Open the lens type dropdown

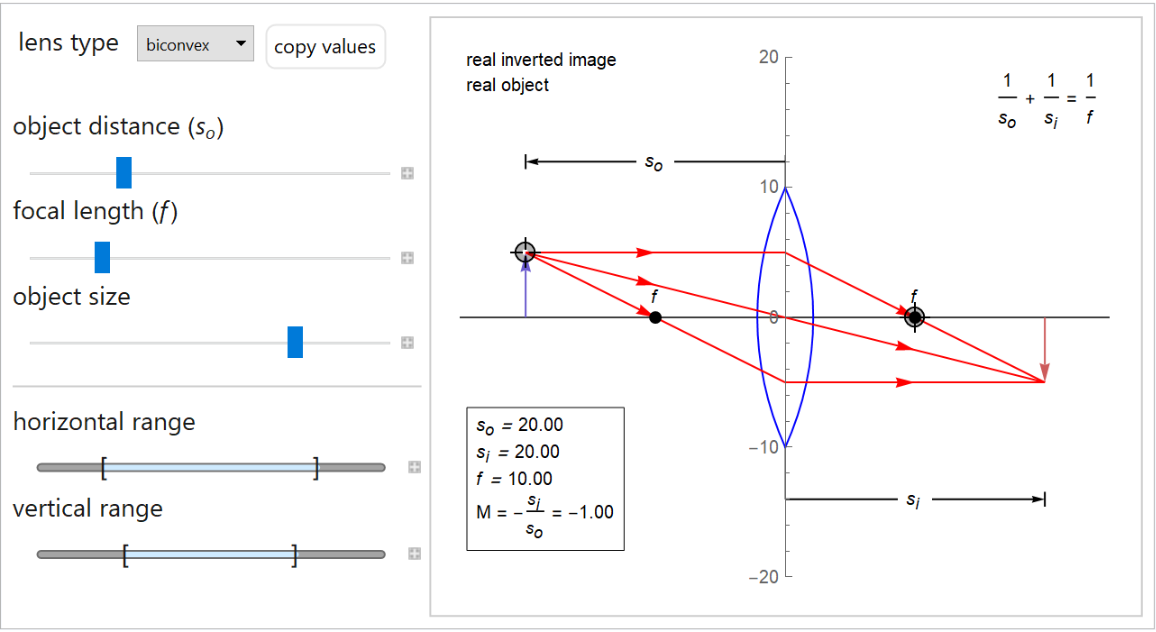195,44
